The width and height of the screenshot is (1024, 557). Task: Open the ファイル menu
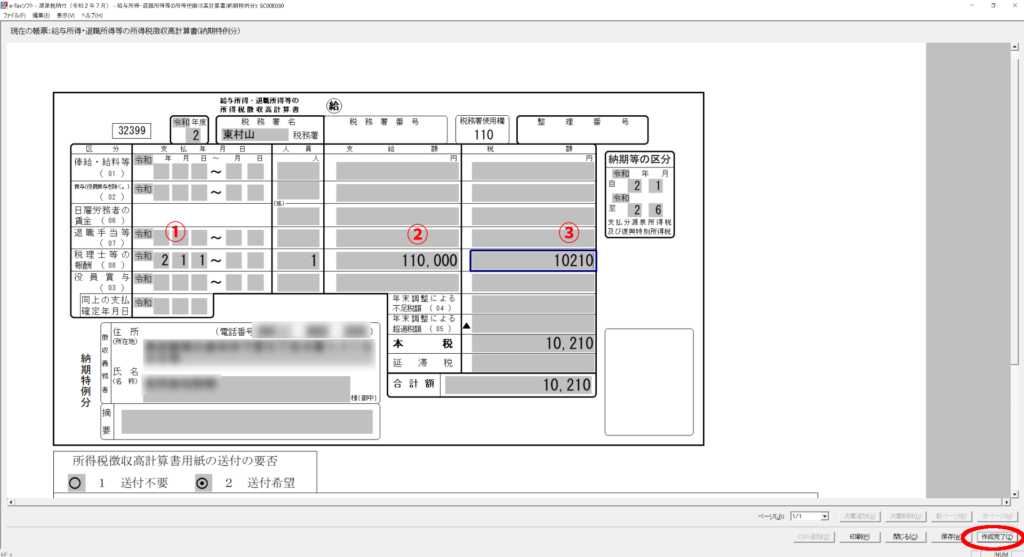[x=15, y=17]
